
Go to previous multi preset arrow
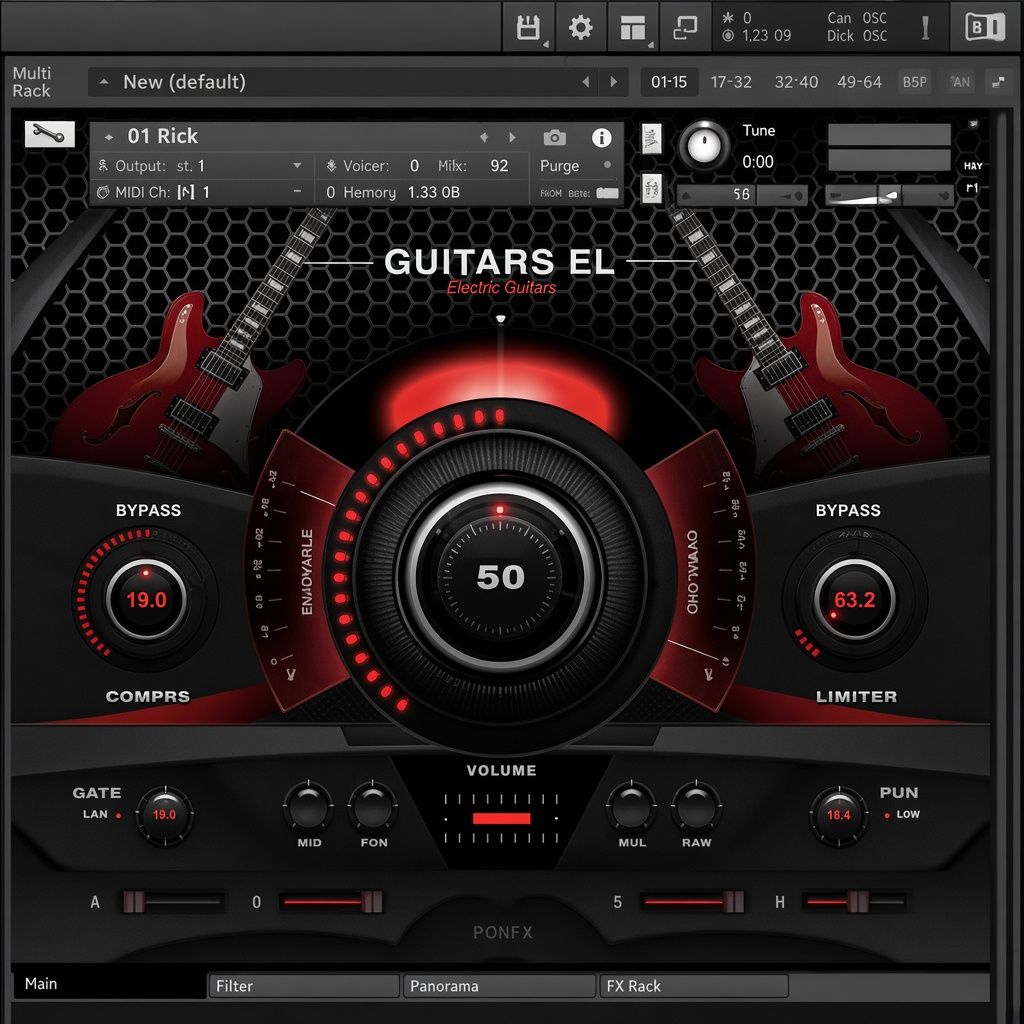[586, 82]
